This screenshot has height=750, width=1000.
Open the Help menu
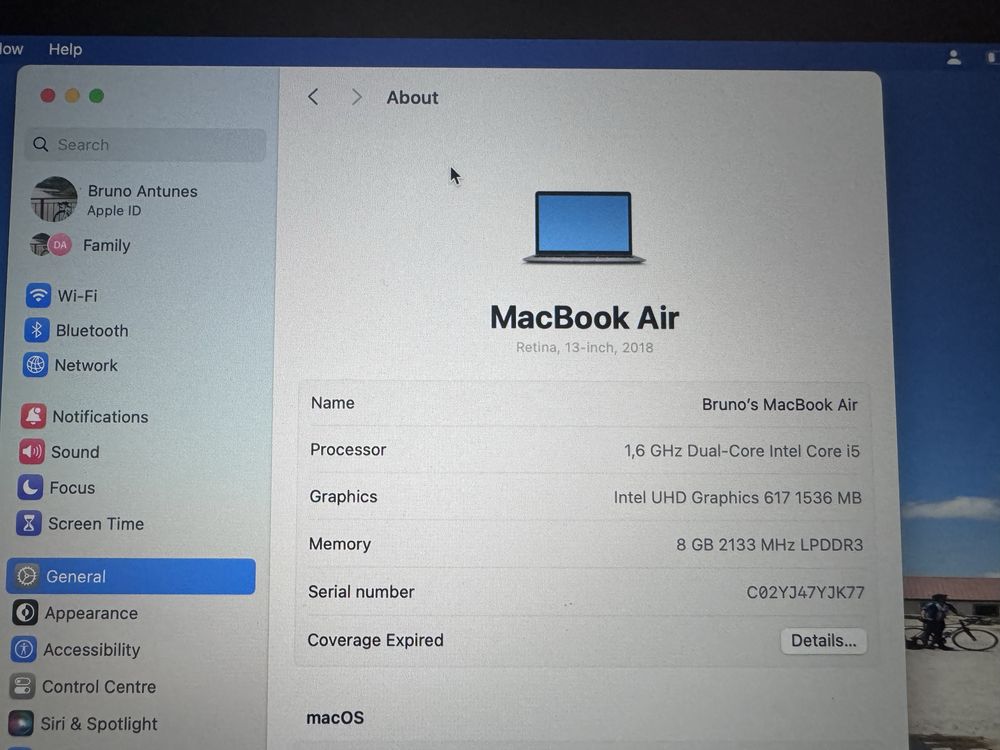pos(65,49)
